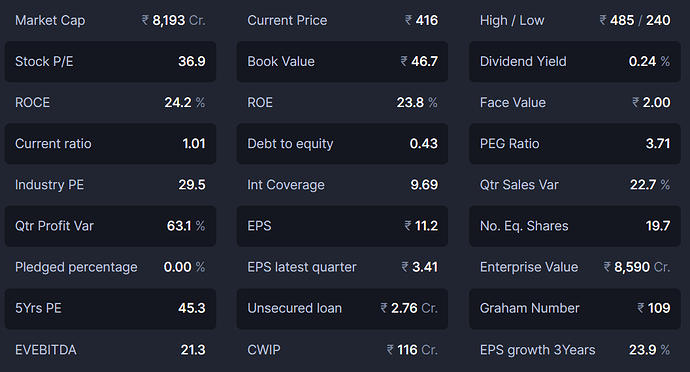Click the EPS card
This screenshot has height=372, width=690.
point(342,226)
